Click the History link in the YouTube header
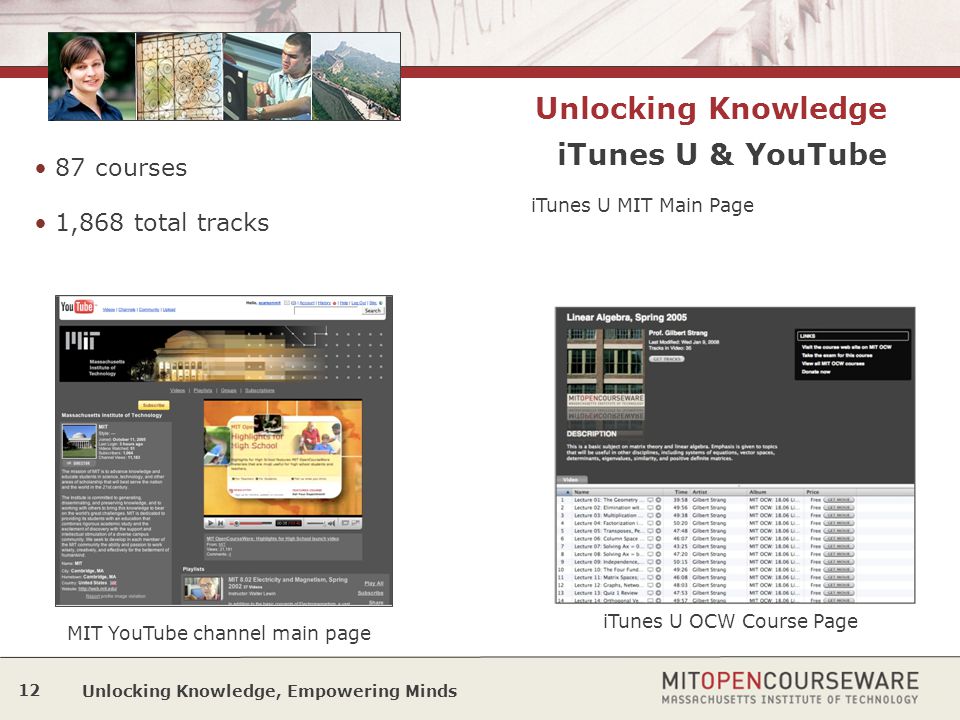 pos(324,303)
